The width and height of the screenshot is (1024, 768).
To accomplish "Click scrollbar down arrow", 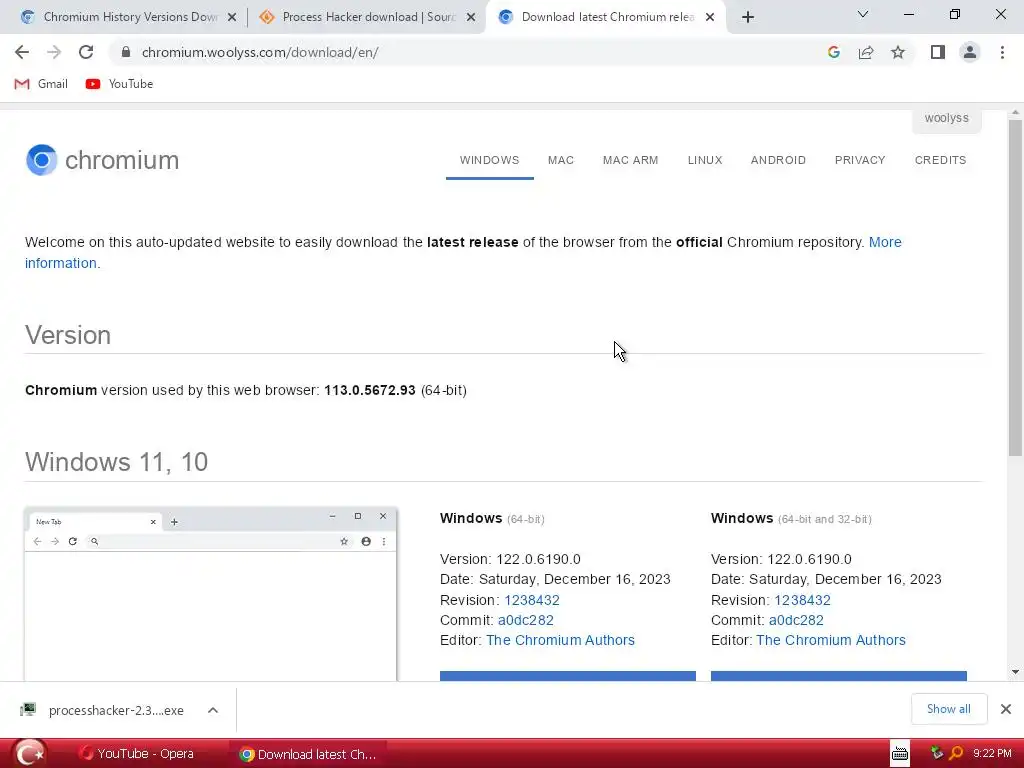I will pyautogui.click(x=1015, y=672).
